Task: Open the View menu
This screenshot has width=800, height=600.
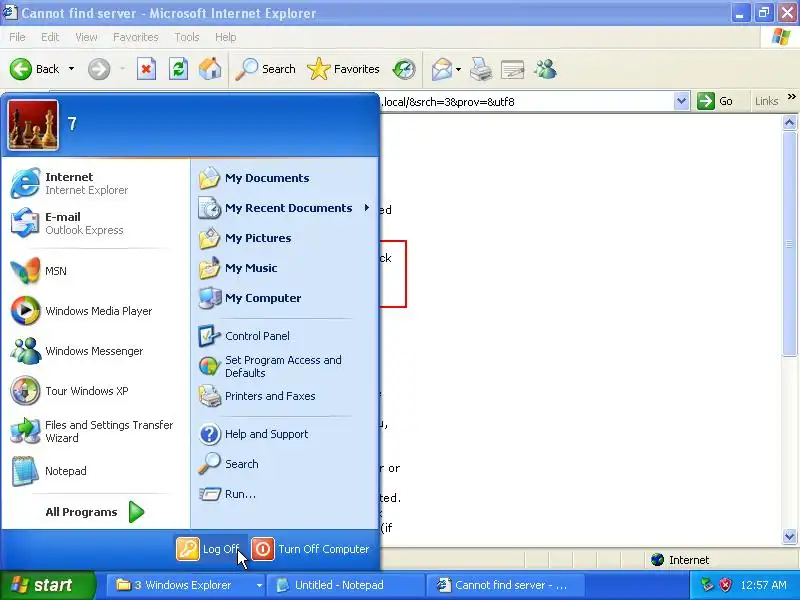Action: pyautogui.click(x=86, y=37)
